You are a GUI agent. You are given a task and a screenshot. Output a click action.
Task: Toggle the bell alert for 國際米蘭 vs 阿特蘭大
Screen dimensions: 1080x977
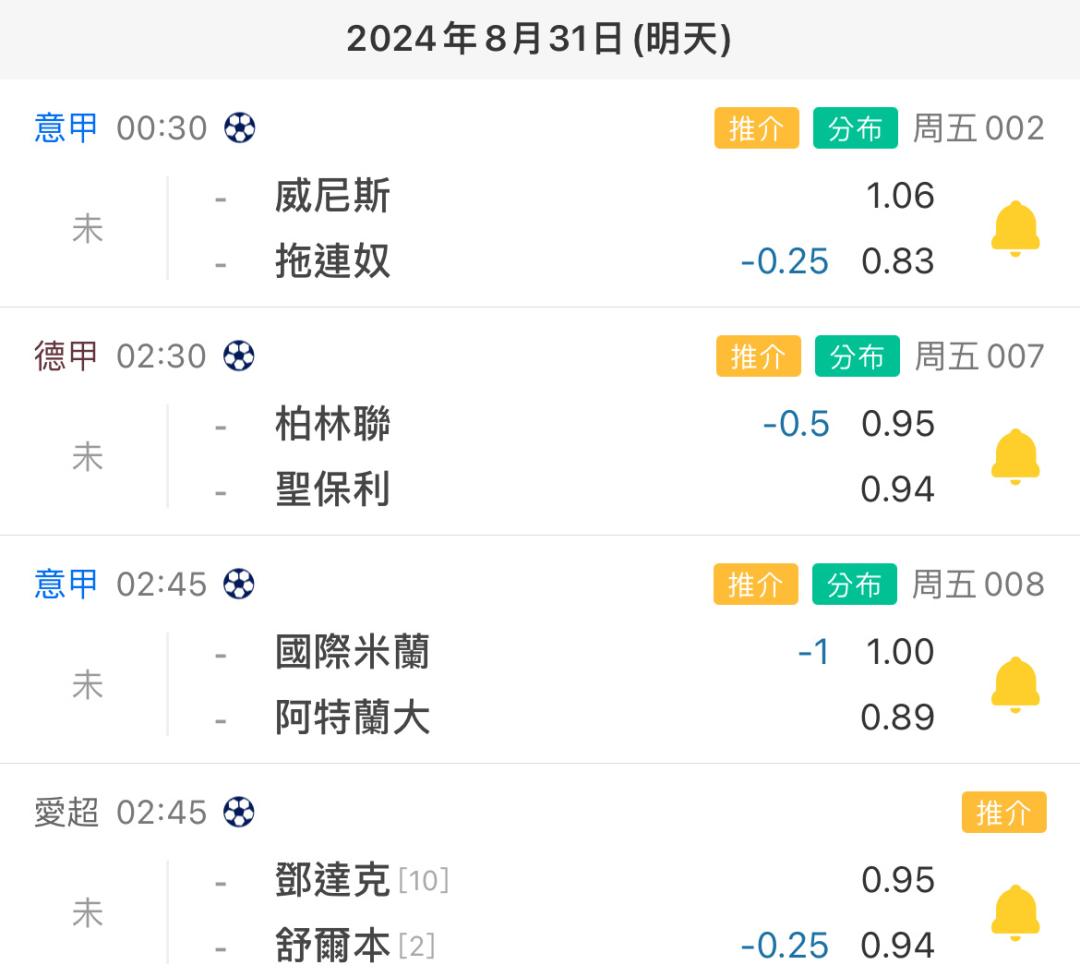click(1015, 685)
